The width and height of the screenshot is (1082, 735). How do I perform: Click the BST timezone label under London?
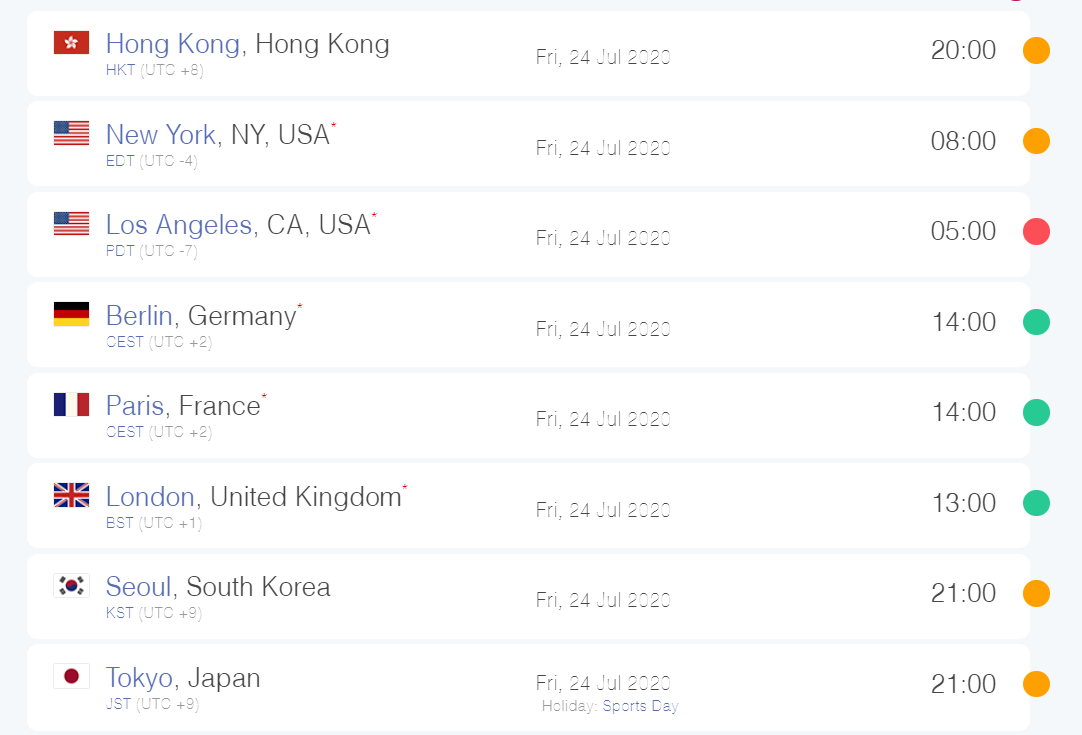(119, 523)
